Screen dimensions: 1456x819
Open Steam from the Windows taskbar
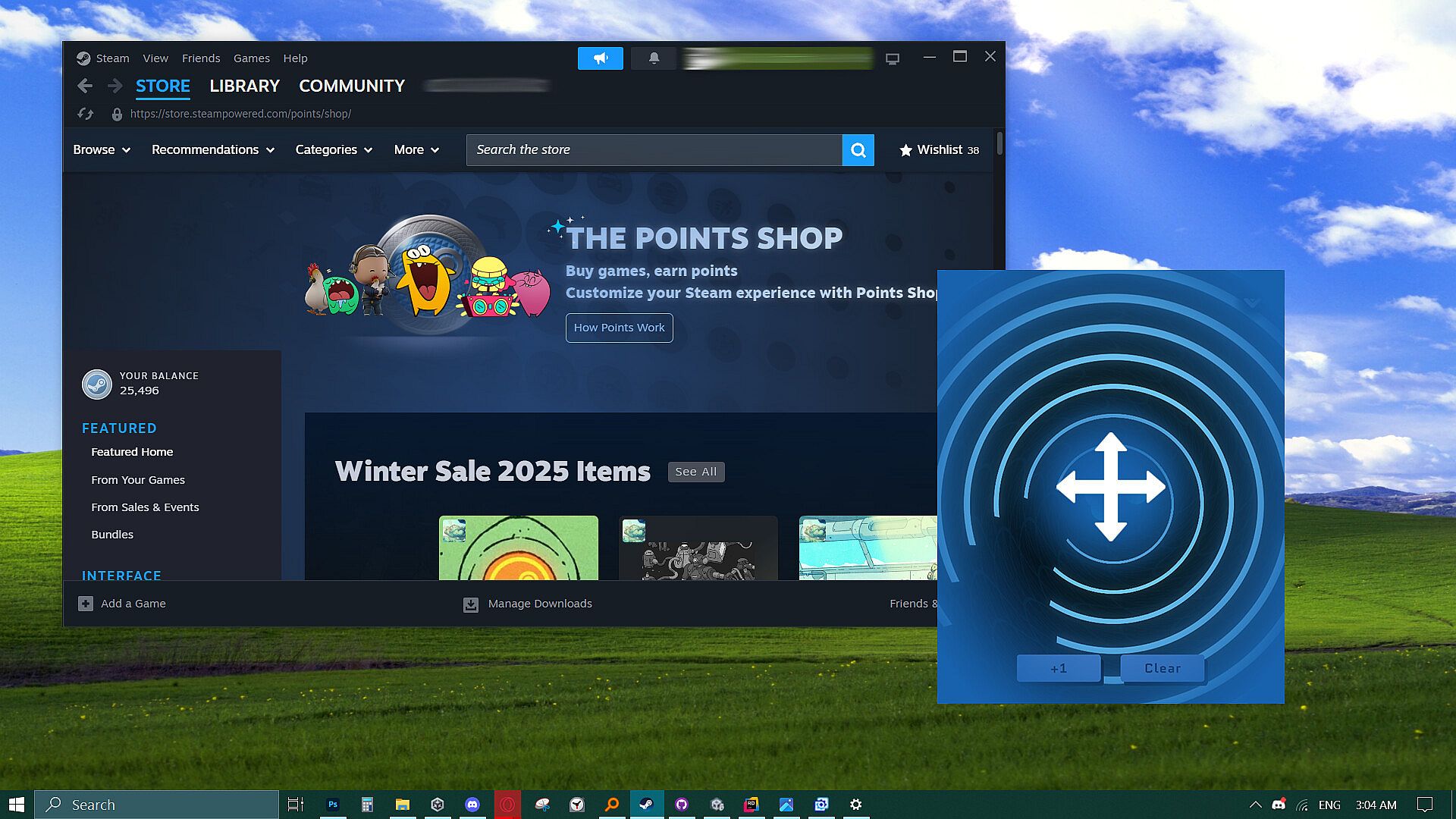(x=646, y=805)
